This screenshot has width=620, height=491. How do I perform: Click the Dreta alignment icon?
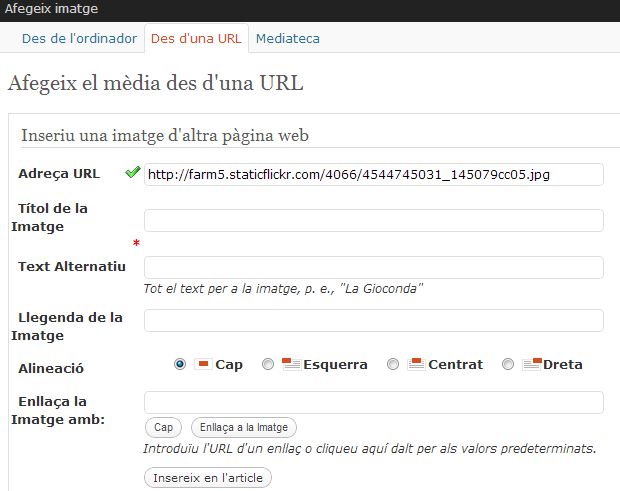click(532, 364)
